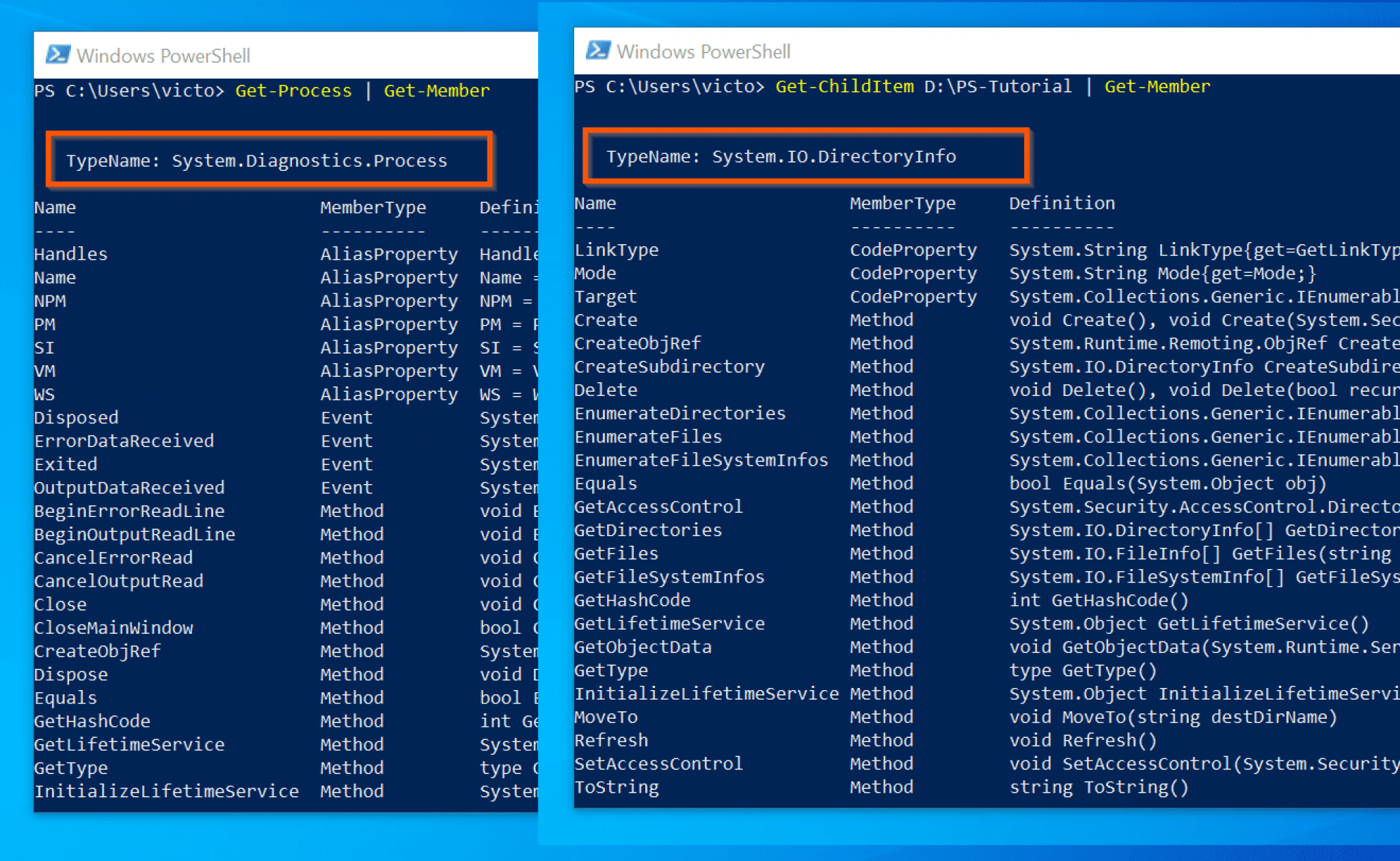This screenshot has height=861, width=1400.
Task: Click 'Mode' property name in right window
Action: [595, 274]
